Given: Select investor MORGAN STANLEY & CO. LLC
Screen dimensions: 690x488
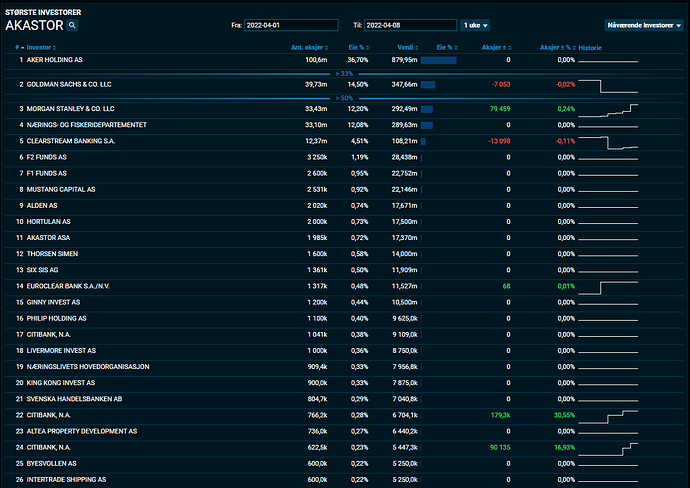Looking at the screenshot, I should 70,109.
